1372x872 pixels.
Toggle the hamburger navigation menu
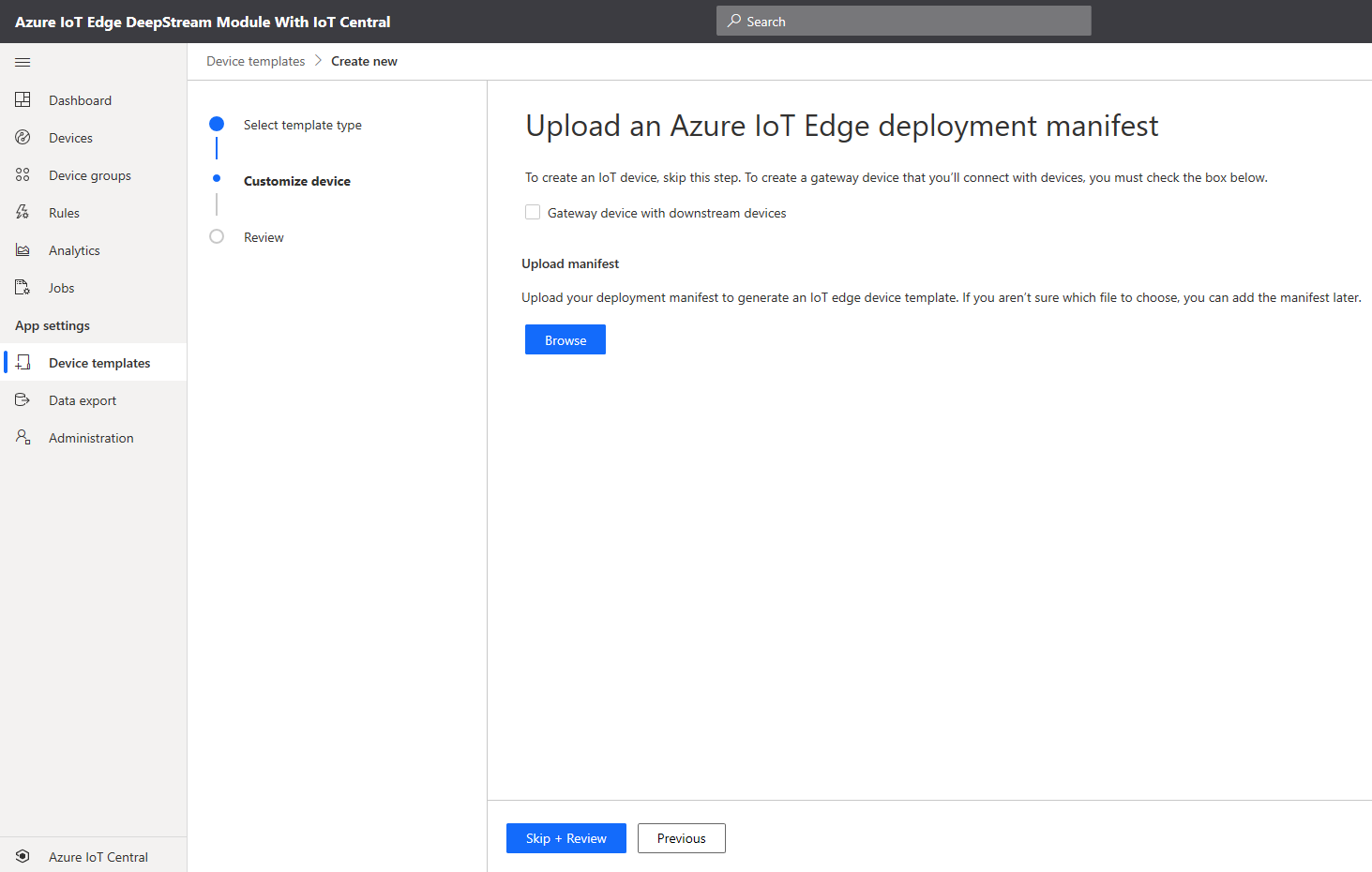pyautogui.click(x=23, y=62)
